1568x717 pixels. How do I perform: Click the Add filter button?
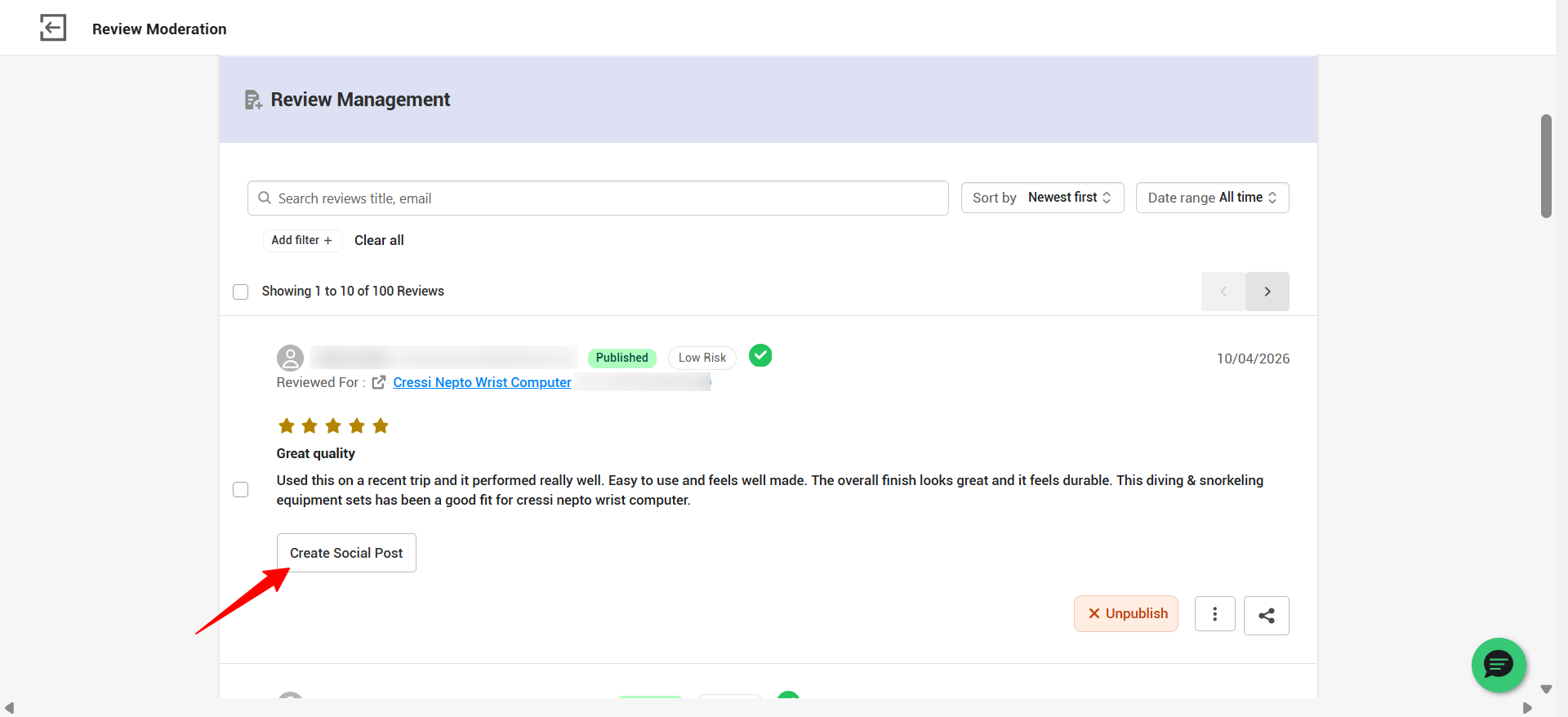click(x=302, y=240)
